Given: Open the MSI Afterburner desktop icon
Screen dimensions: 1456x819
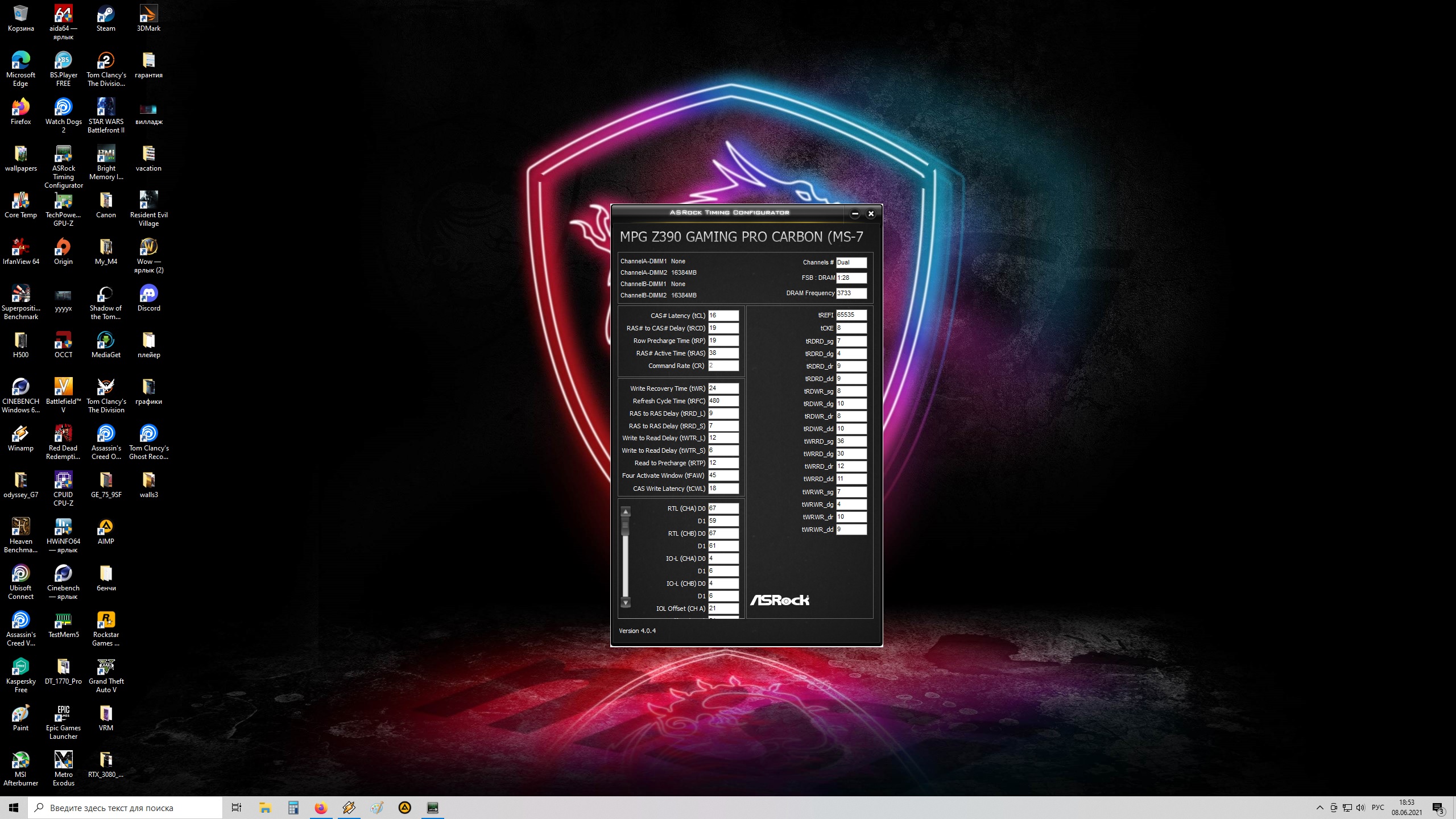Looking at the screenshot, I should click(20, 760).
